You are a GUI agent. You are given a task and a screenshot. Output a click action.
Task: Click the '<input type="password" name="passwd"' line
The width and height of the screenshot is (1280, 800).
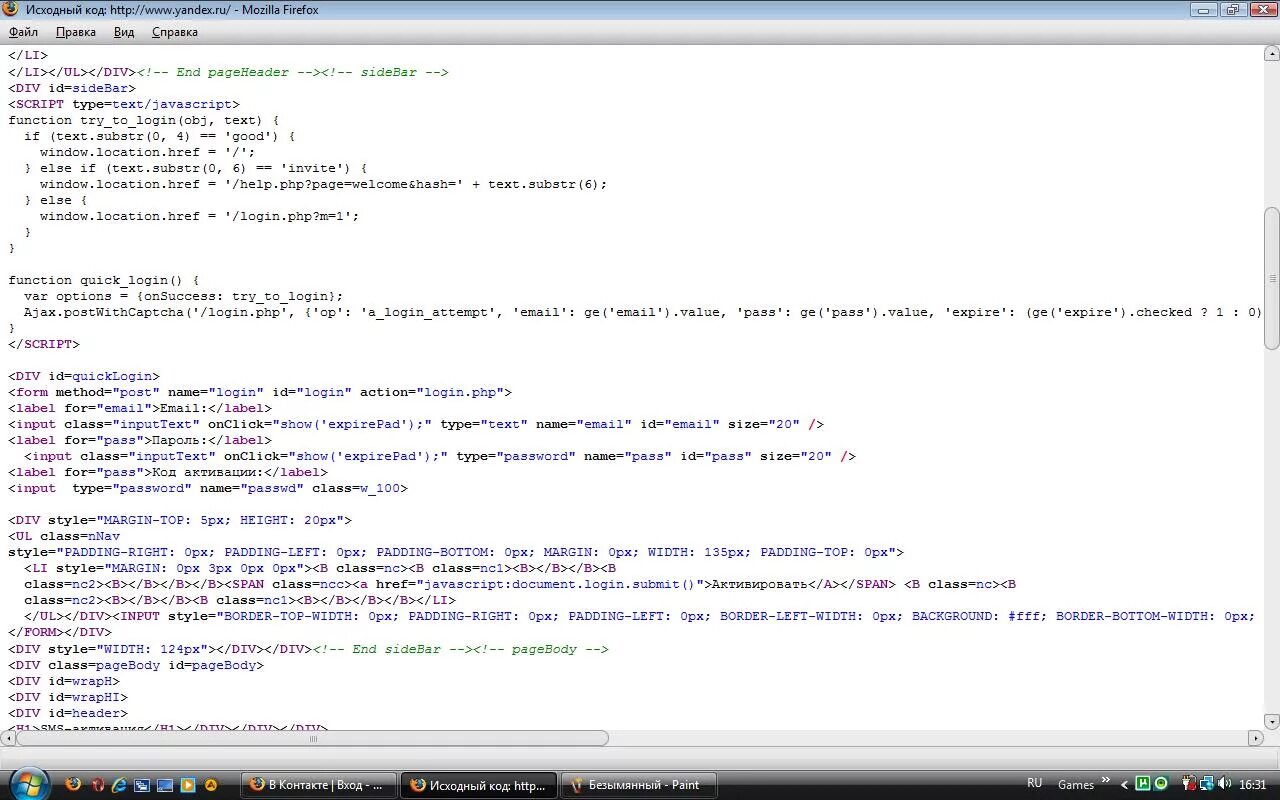(x=208, y=488)
